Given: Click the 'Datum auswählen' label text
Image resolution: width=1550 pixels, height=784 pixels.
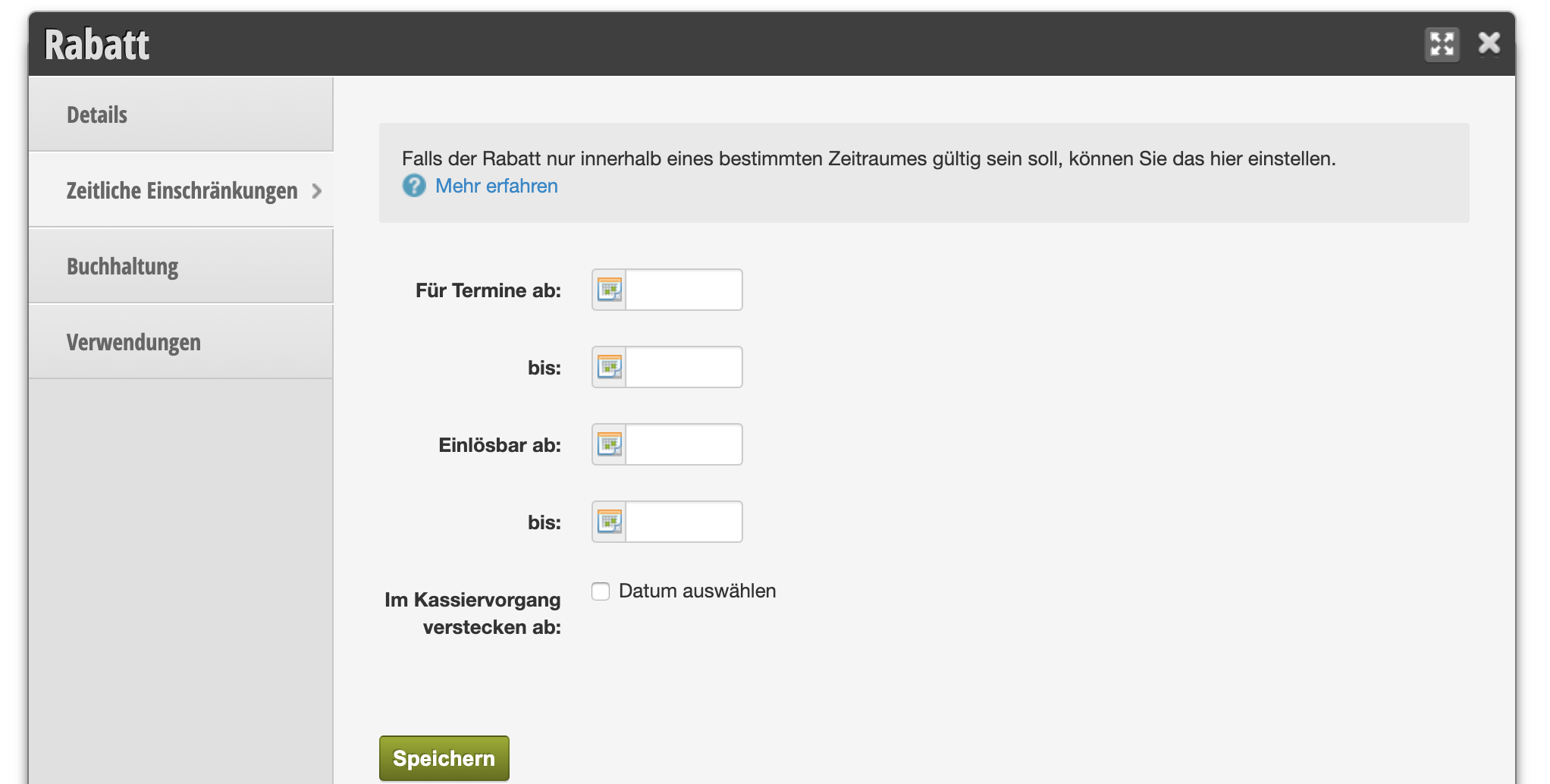Looking at the screenshot, I should pos(697,591).
